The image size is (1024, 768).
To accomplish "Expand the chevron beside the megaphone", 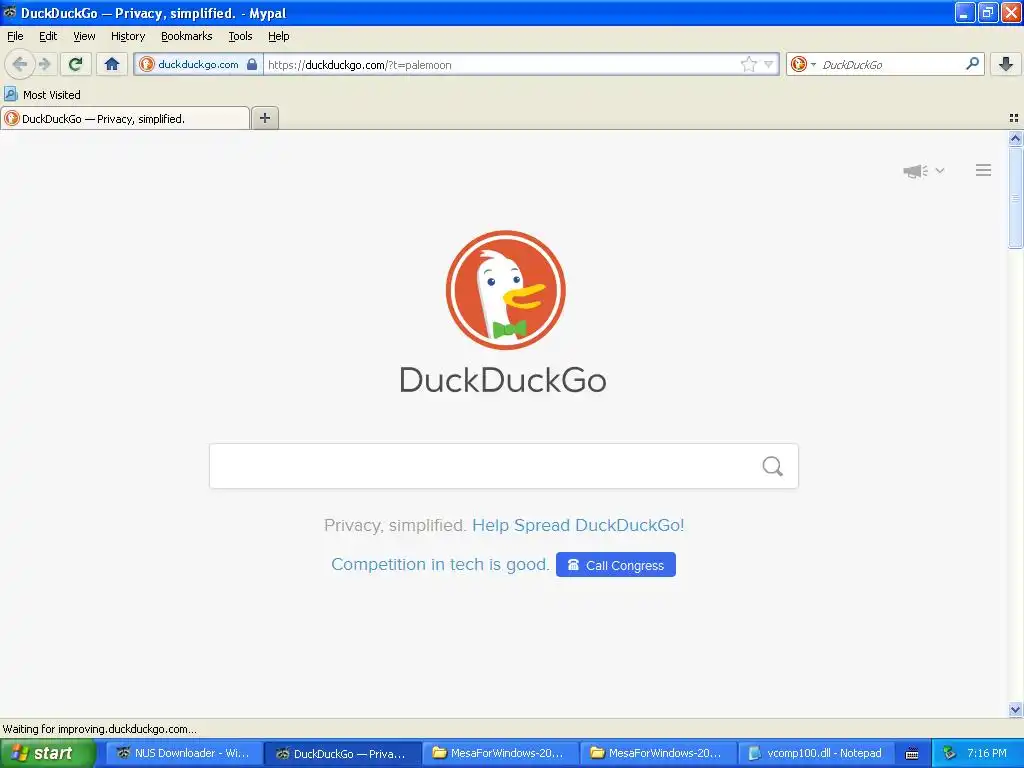I will tap(940, 170).
